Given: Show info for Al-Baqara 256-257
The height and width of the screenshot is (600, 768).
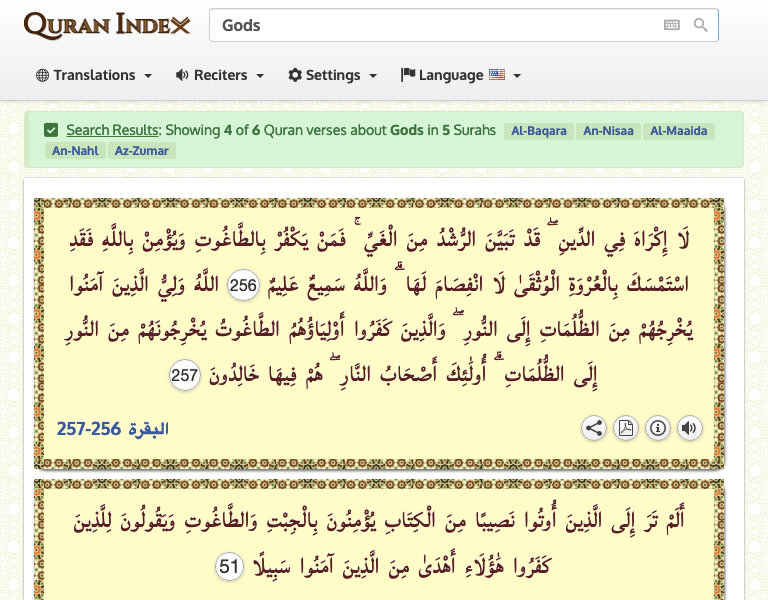Looking at the screenshot, I should point(657,428).
